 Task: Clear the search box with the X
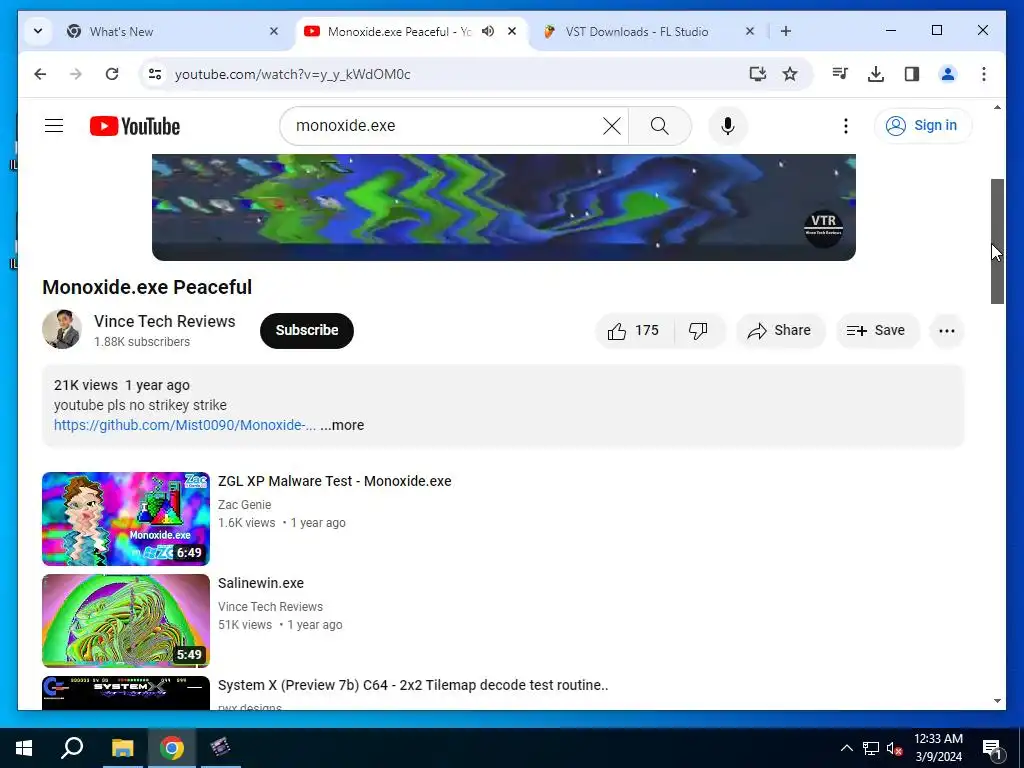(x=612, y=125)
